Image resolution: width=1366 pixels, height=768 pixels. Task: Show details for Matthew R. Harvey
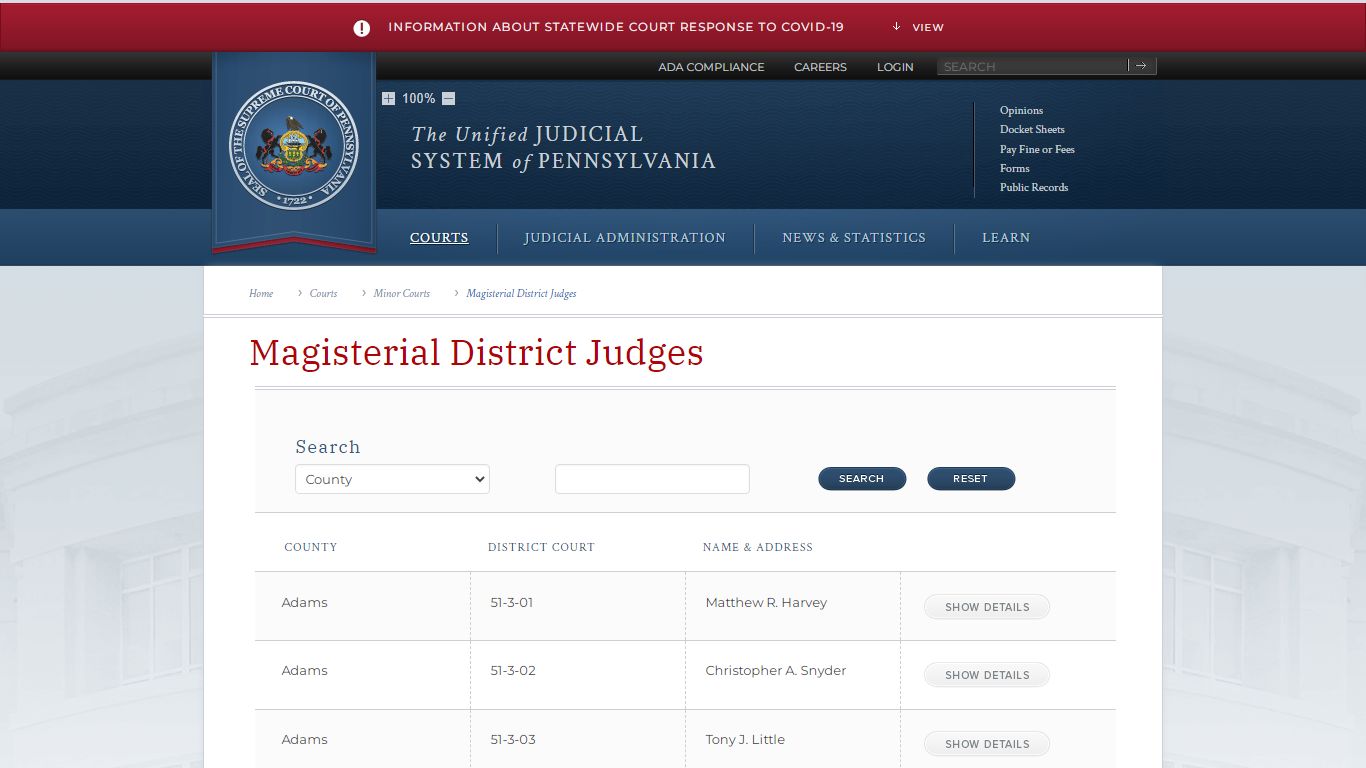pos(987,607)
